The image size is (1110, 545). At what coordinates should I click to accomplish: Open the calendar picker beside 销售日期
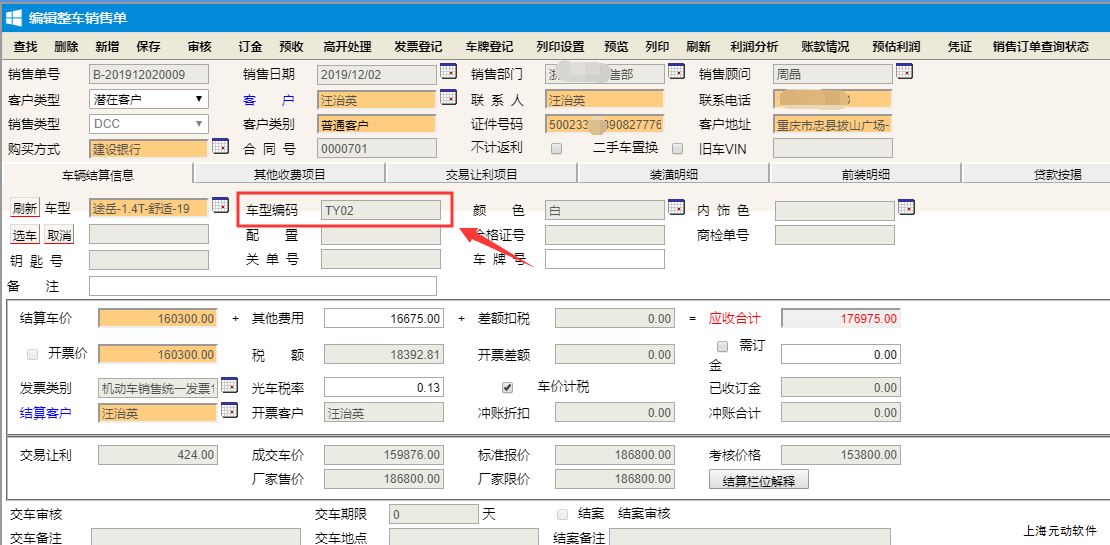click(x=448, y=72)
